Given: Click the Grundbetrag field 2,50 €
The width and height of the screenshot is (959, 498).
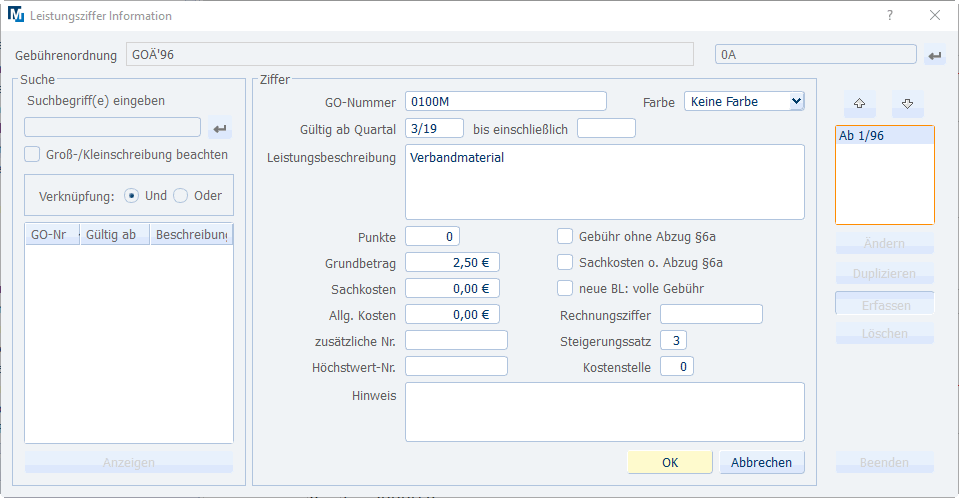Looking at the screenshot, I should (x=452, y=262).
